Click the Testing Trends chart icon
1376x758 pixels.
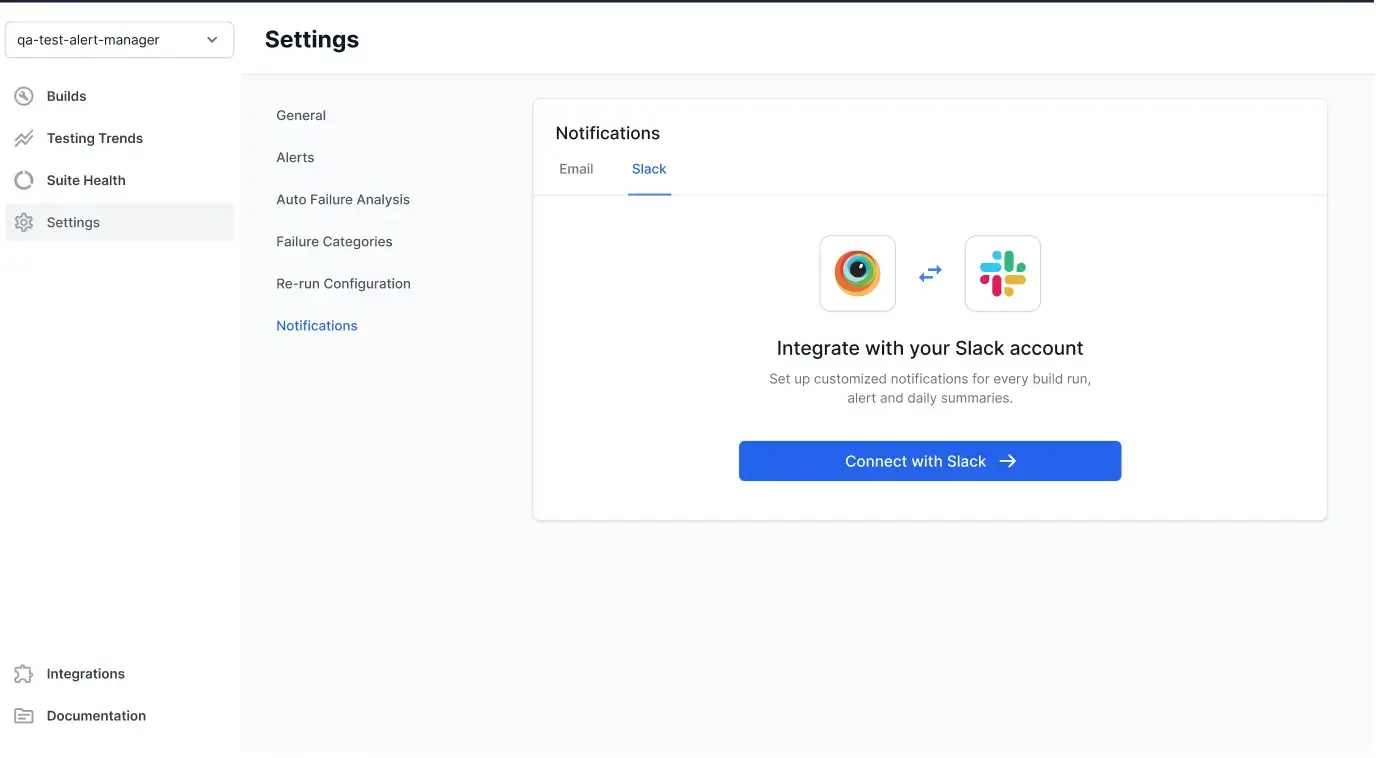pyautogui.click(x=24, y=139)
